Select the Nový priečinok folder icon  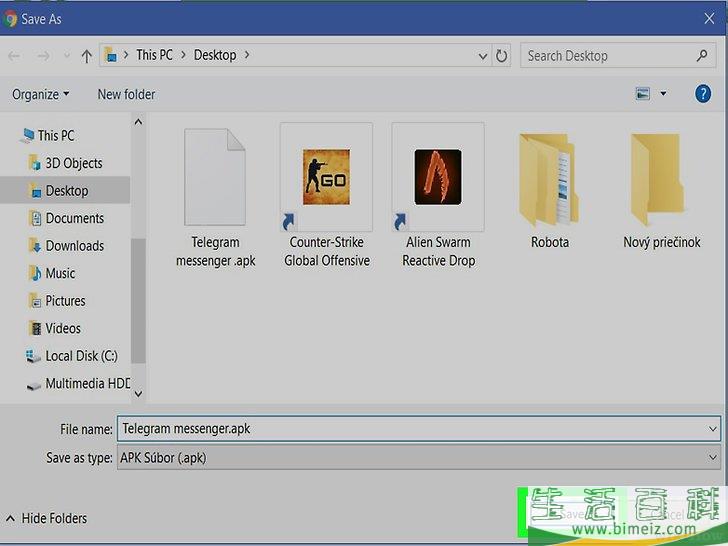pos(657,179)
